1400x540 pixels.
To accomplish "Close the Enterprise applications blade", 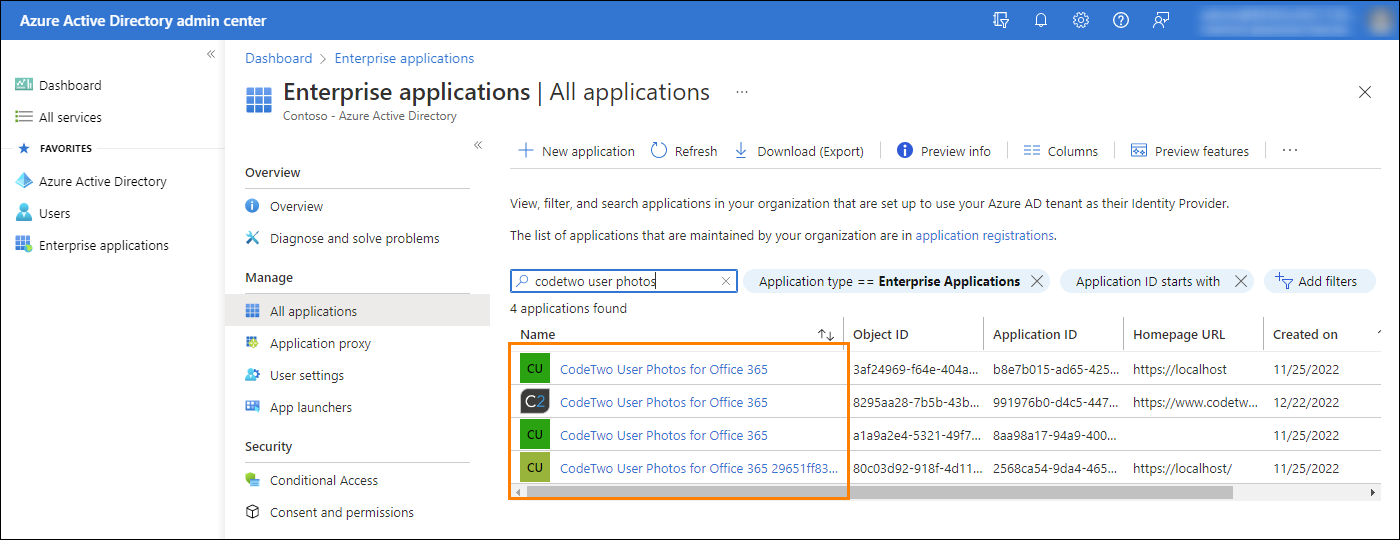I will [1365, 92].
